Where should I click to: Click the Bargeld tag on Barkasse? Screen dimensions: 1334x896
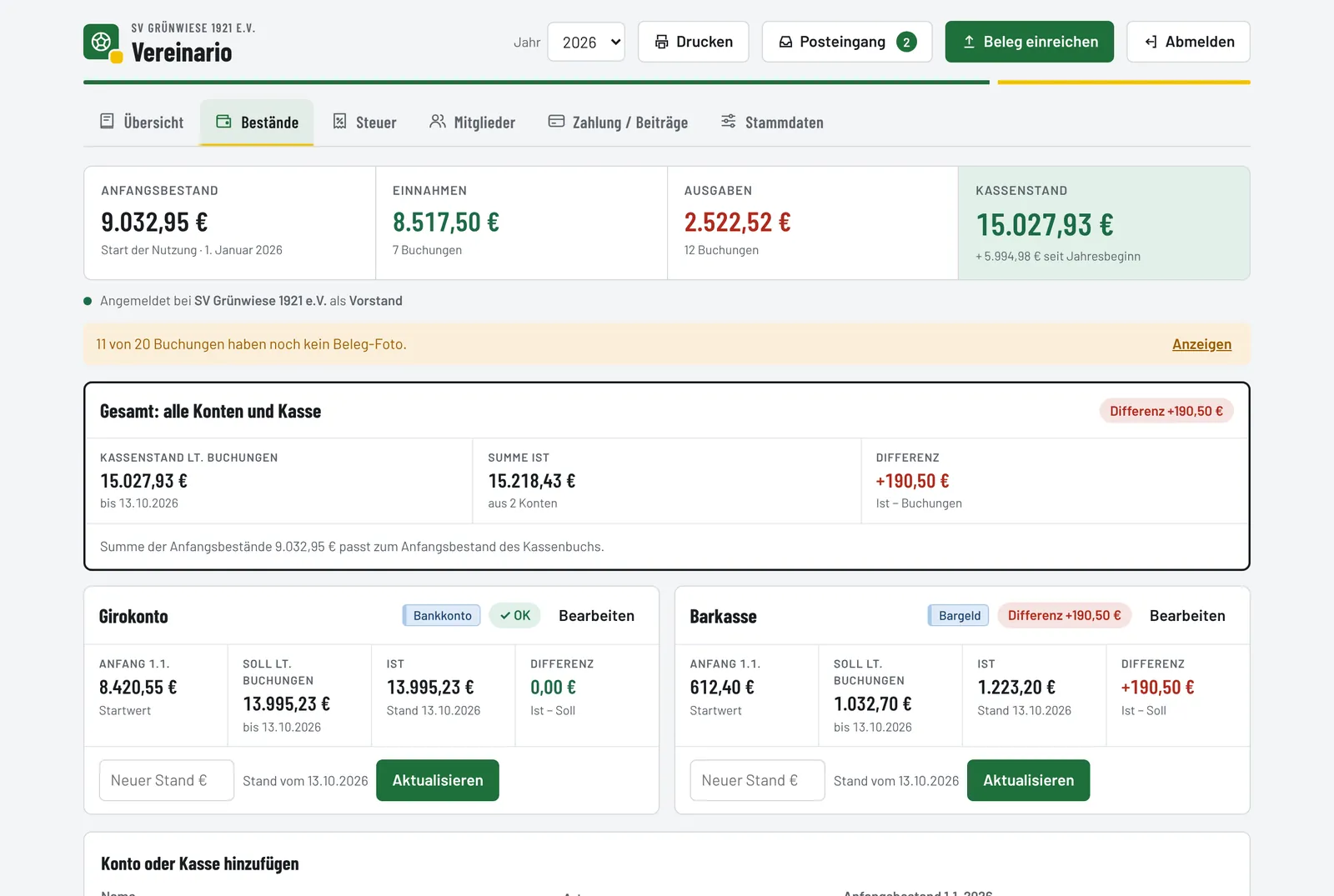pos(959,616)
